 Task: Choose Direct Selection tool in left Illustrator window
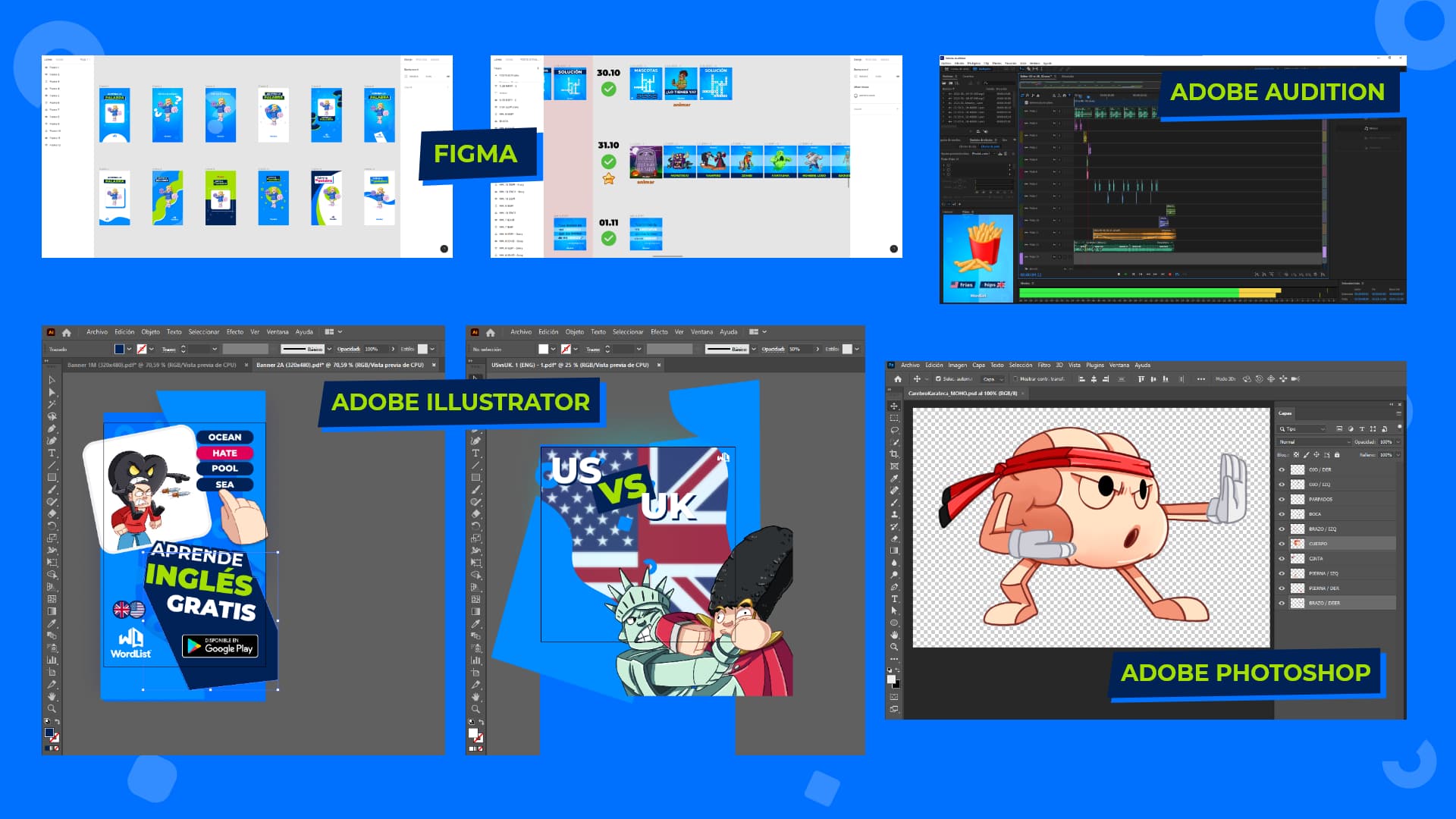coord(52,392)
